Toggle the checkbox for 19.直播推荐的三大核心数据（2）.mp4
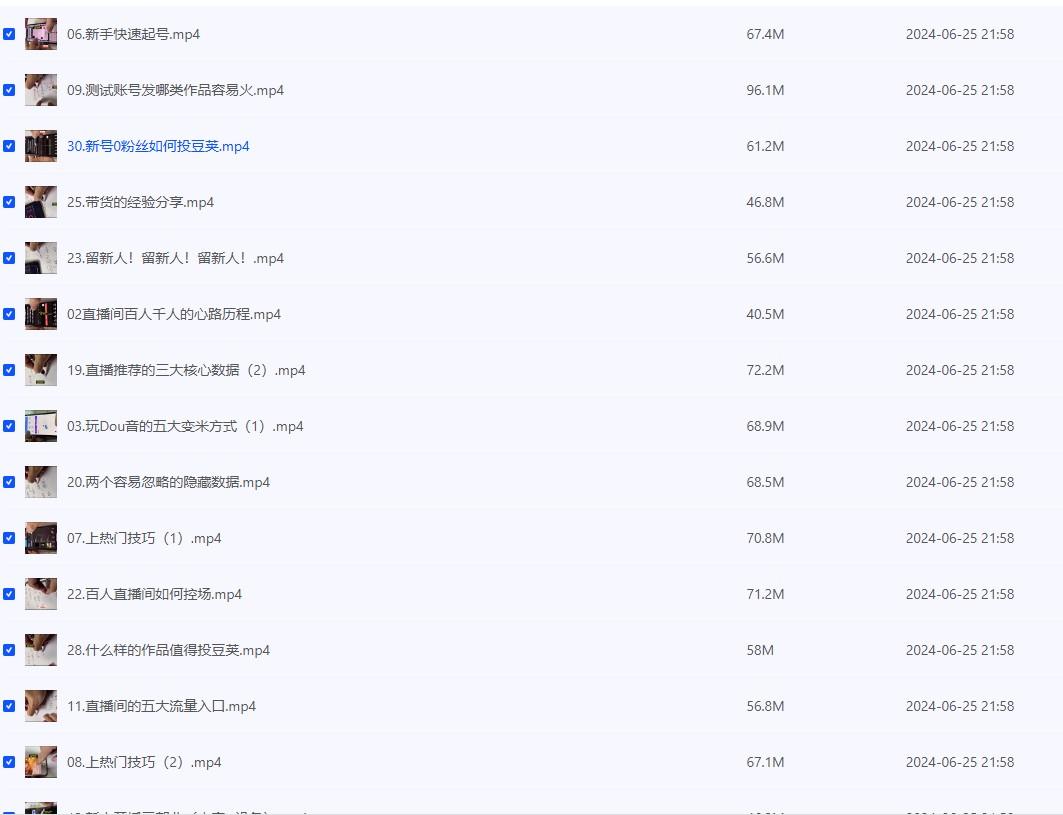This screenshot has height=815, width=1063. coord(9,370)
